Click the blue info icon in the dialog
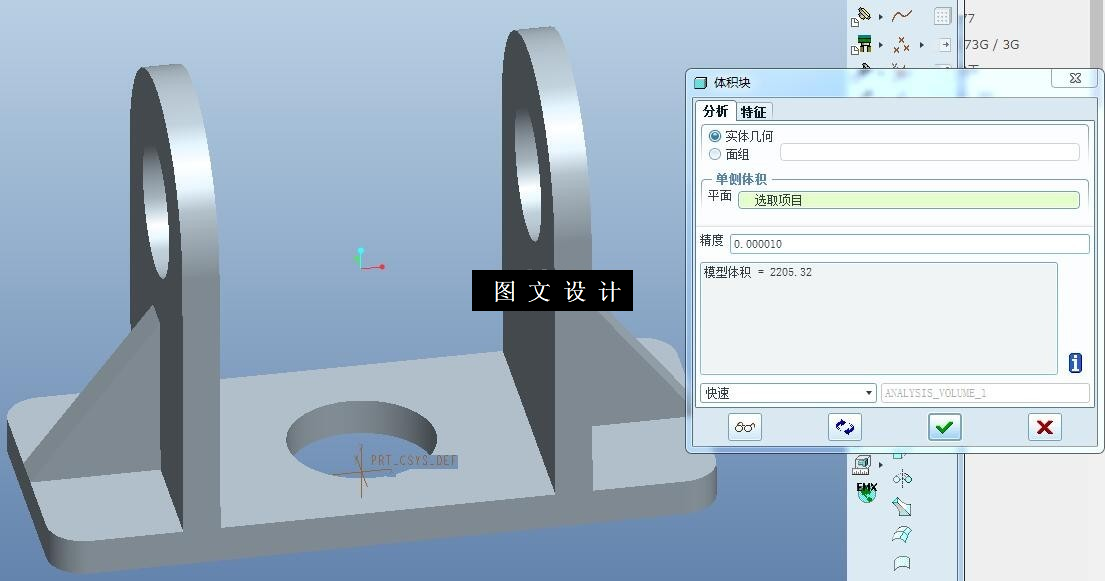This screenshot has height=581, width=1105. coord(1074,363)
